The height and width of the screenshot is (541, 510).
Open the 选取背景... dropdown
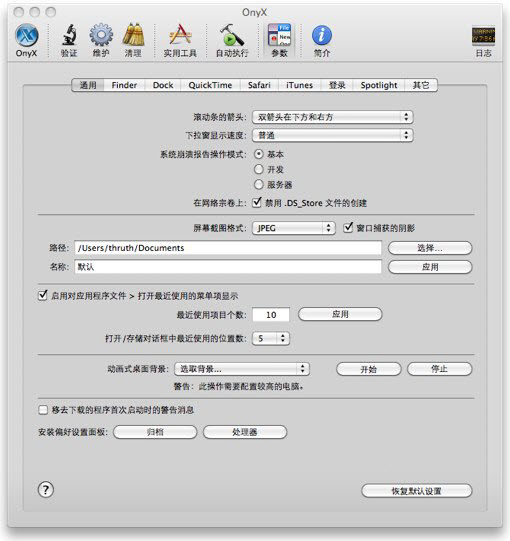(x=242, y=369)
